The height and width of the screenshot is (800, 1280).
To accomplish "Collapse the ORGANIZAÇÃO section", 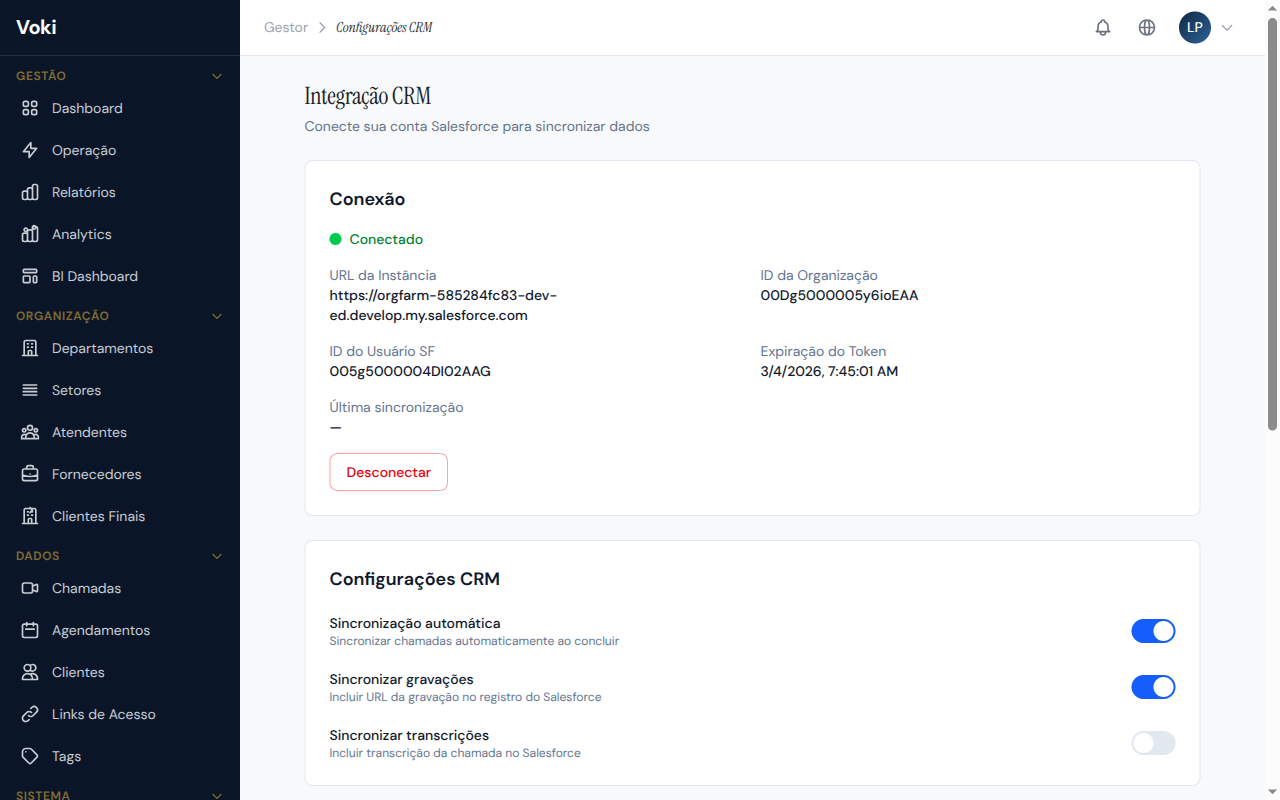I will point(217,315).
